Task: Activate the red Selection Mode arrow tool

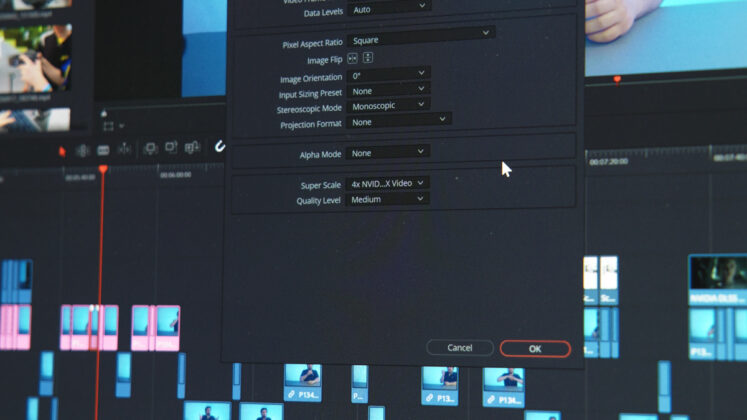Action: [62, 151]
